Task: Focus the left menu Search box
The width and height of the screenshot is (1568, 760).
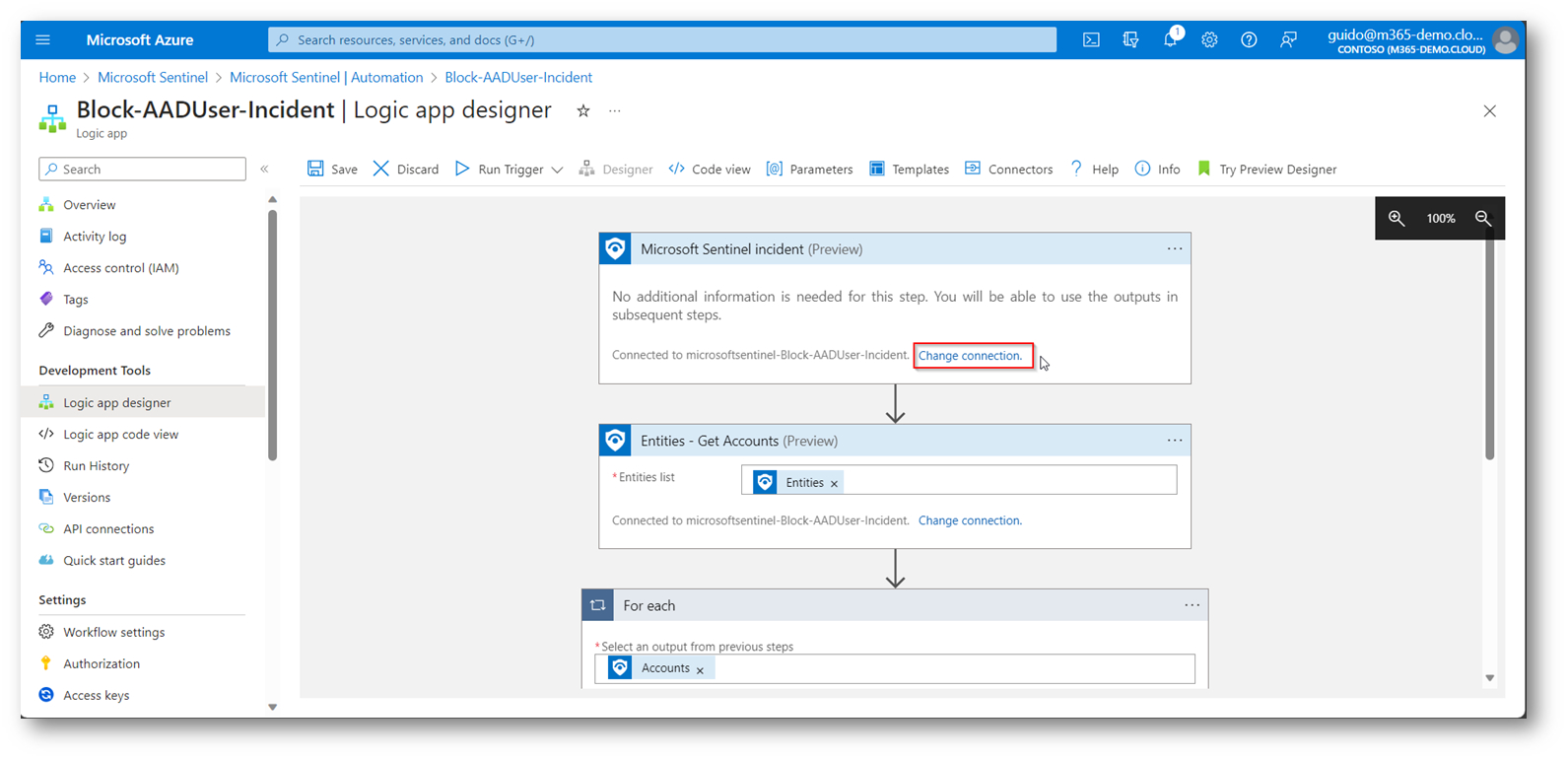Action: [x=143, y=170]
